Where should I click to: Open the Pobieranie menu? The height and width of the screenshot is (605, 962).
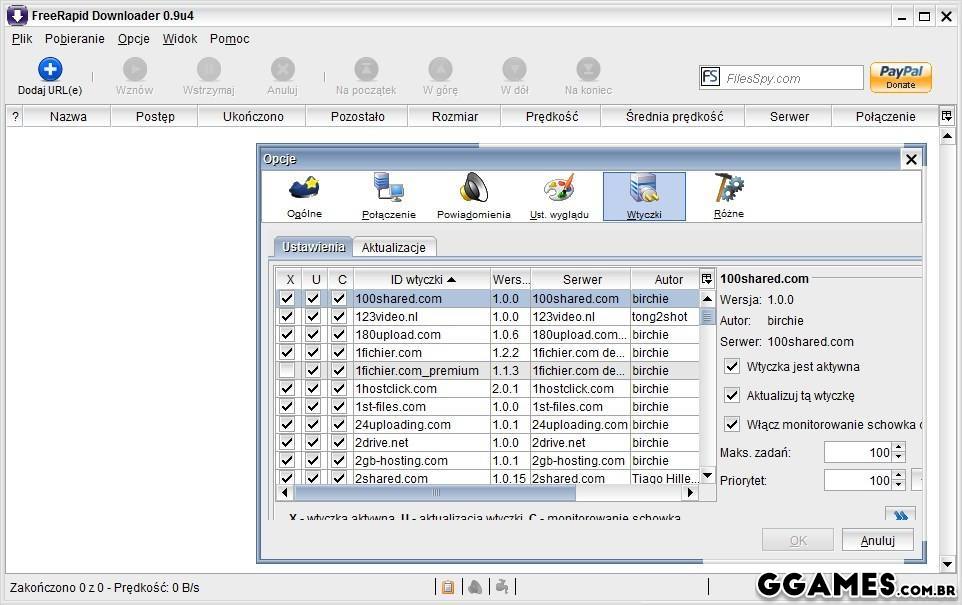click(x=75, y=39)
